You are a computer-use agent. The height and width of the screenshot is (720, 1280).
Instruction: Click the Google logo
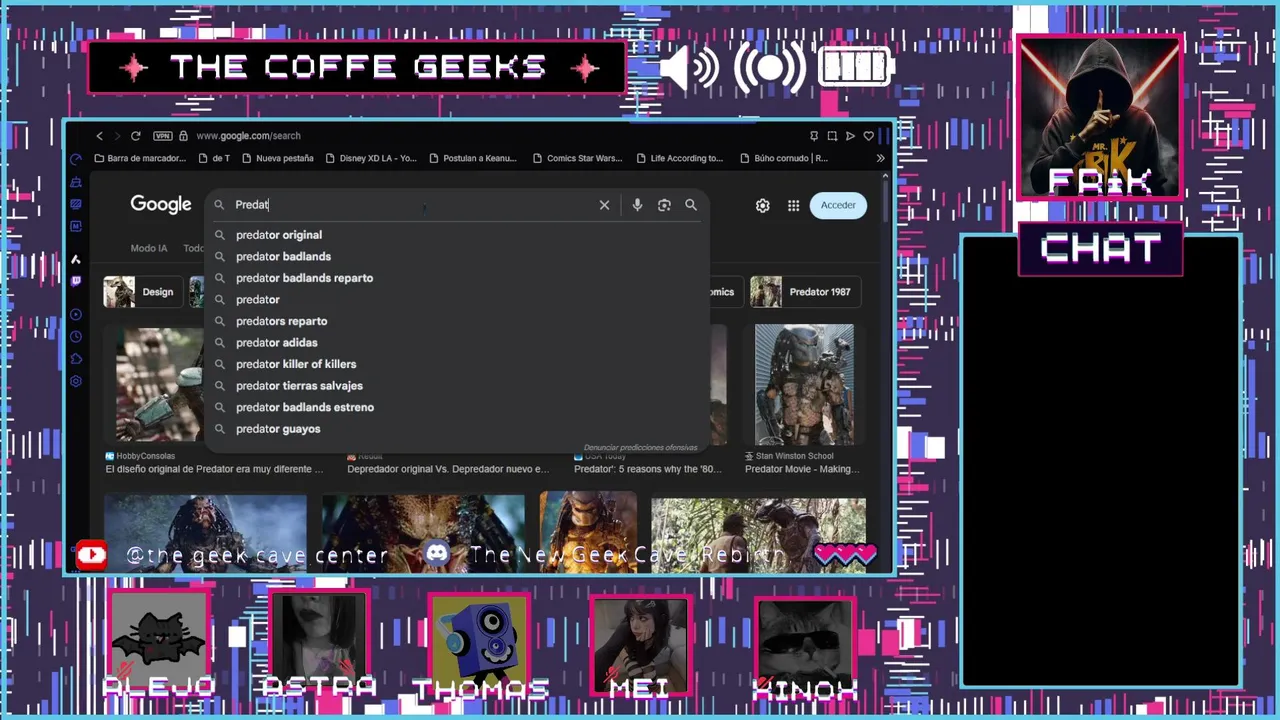(x=160, y=205)
